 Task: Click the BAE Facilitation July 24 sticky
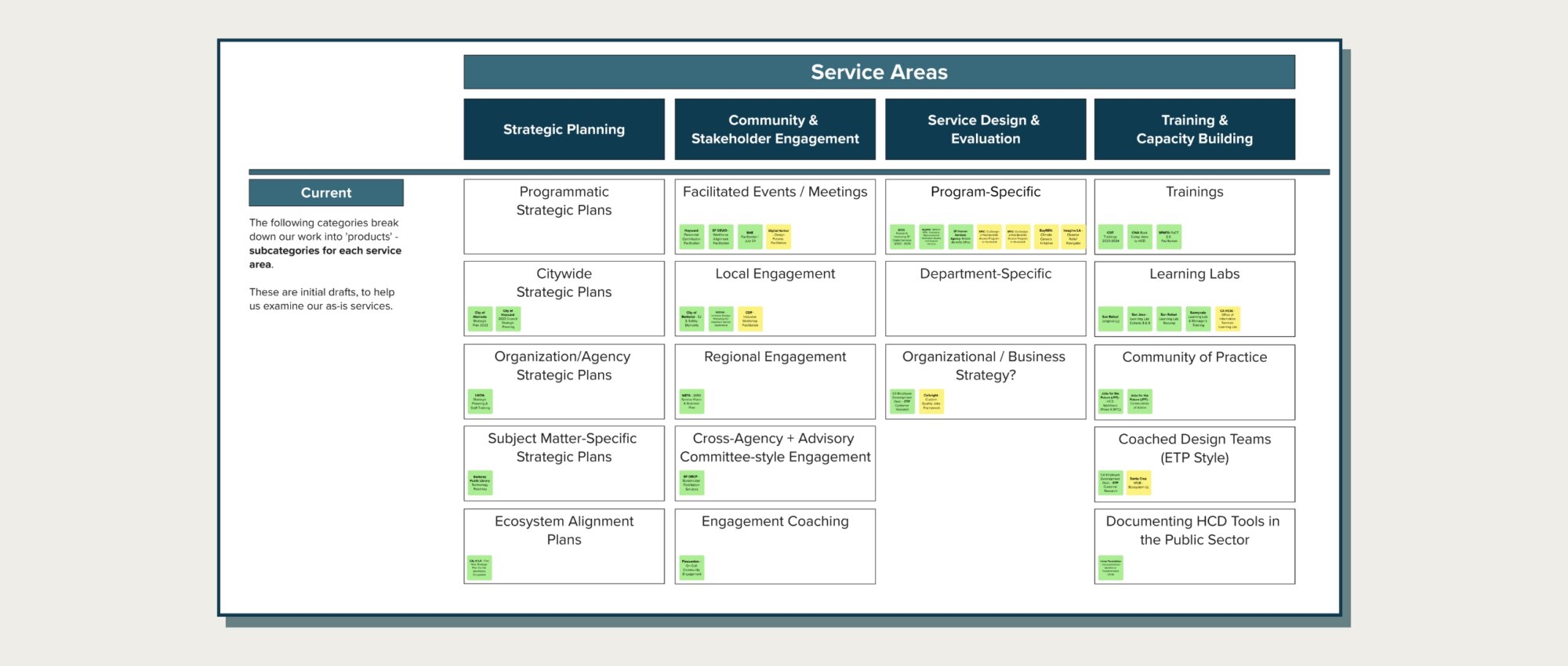pyautogui.click(x=750, y=237)
